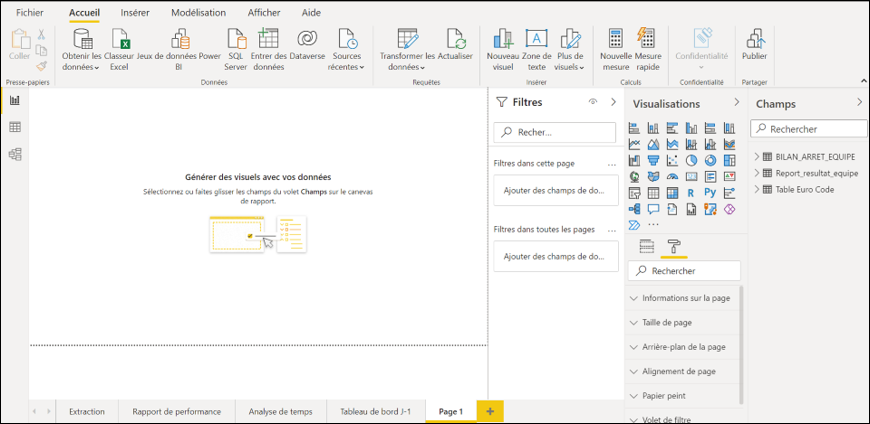Select the scatter chart visual

coord(672,160)
